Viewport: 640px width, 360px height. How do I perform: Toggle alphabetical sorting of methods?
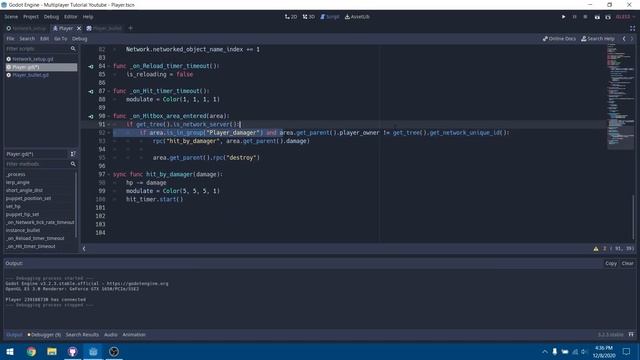[73, 154]
